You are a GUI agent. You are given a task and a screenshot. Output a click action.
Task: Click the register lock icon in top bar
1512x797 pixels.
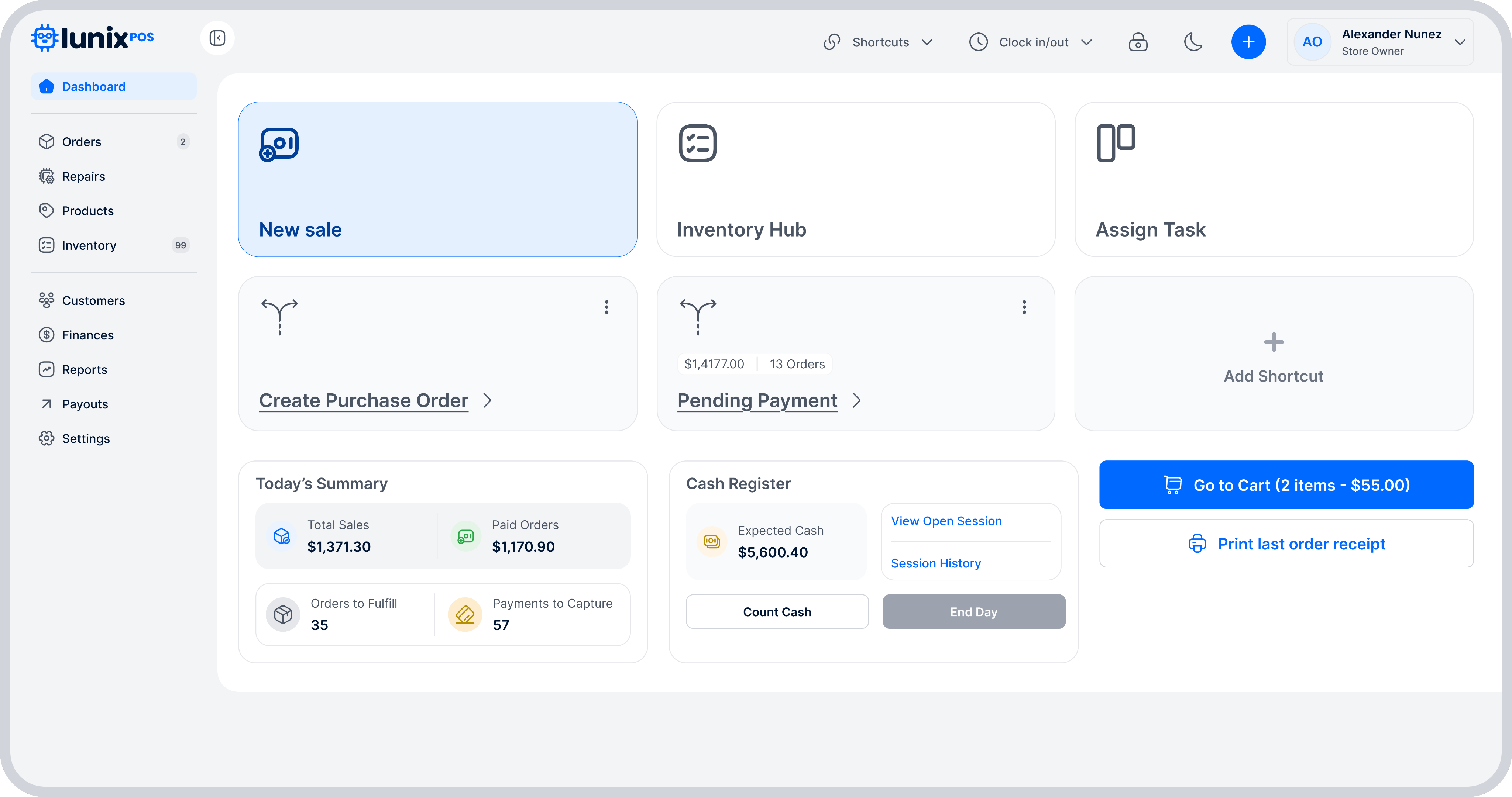click(1138, 42)
